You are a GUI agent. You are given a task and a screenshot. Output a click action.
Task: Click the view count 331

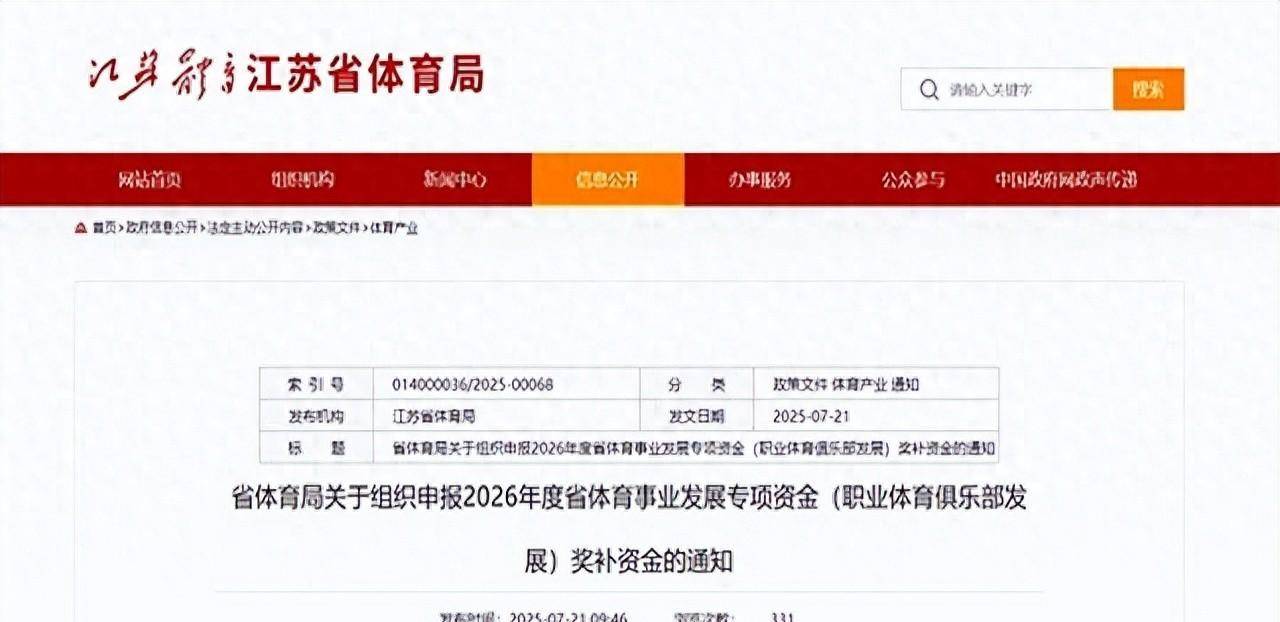pyautogui.click(x=783, y=617)
